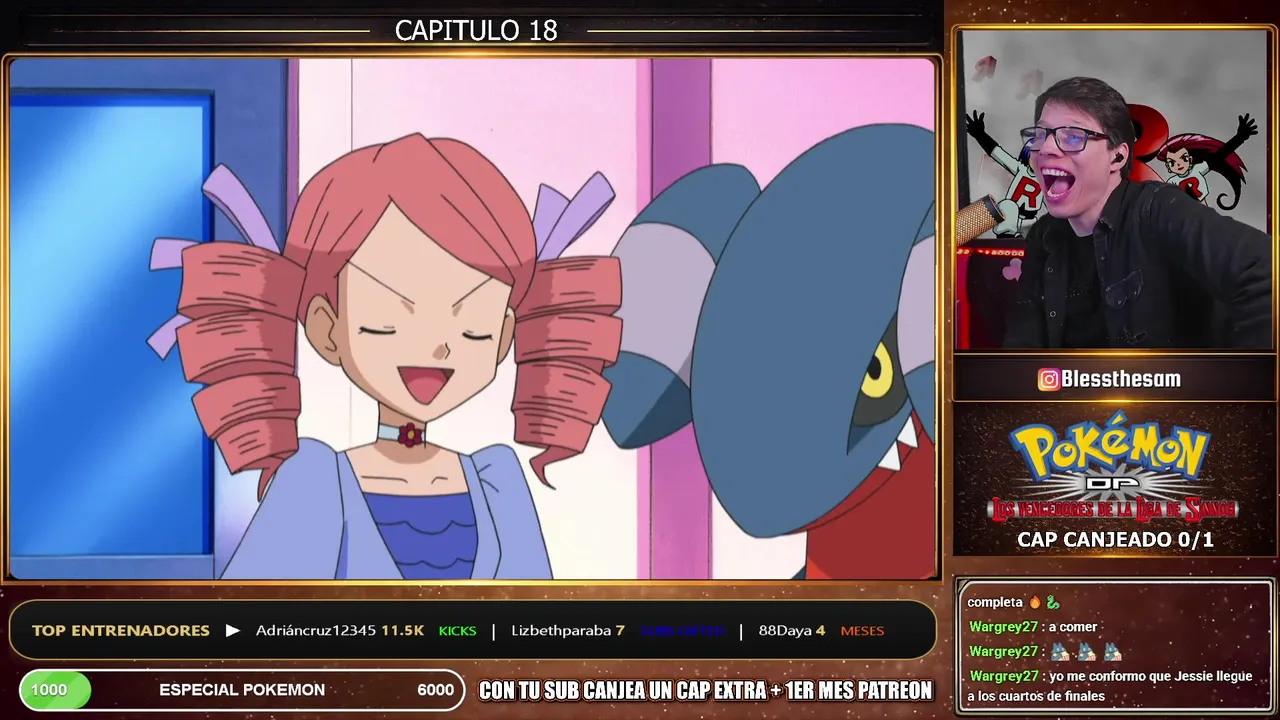Viewport: 1280px width, 720px height.
Task: Click the play arrow beside TOP ENTRENADORES
Action: [233, 631]
